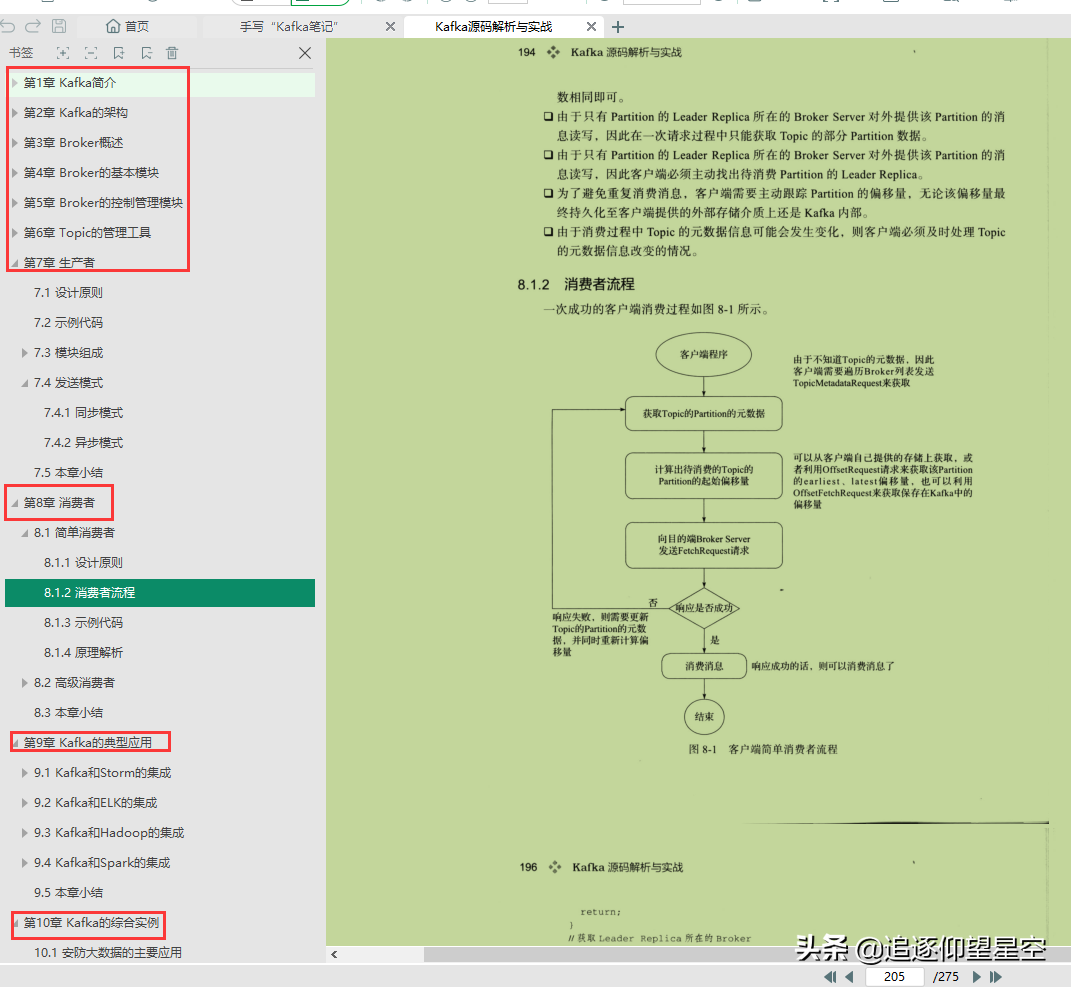Close the 手写 "Kafka笔记" tab
Screen dimensions: 1071x987
[390, 27]
